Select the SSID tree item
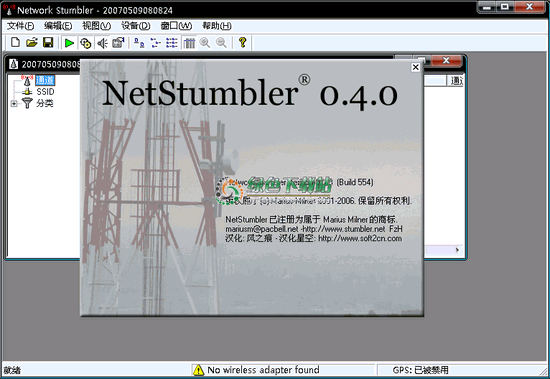 [45, 92]
